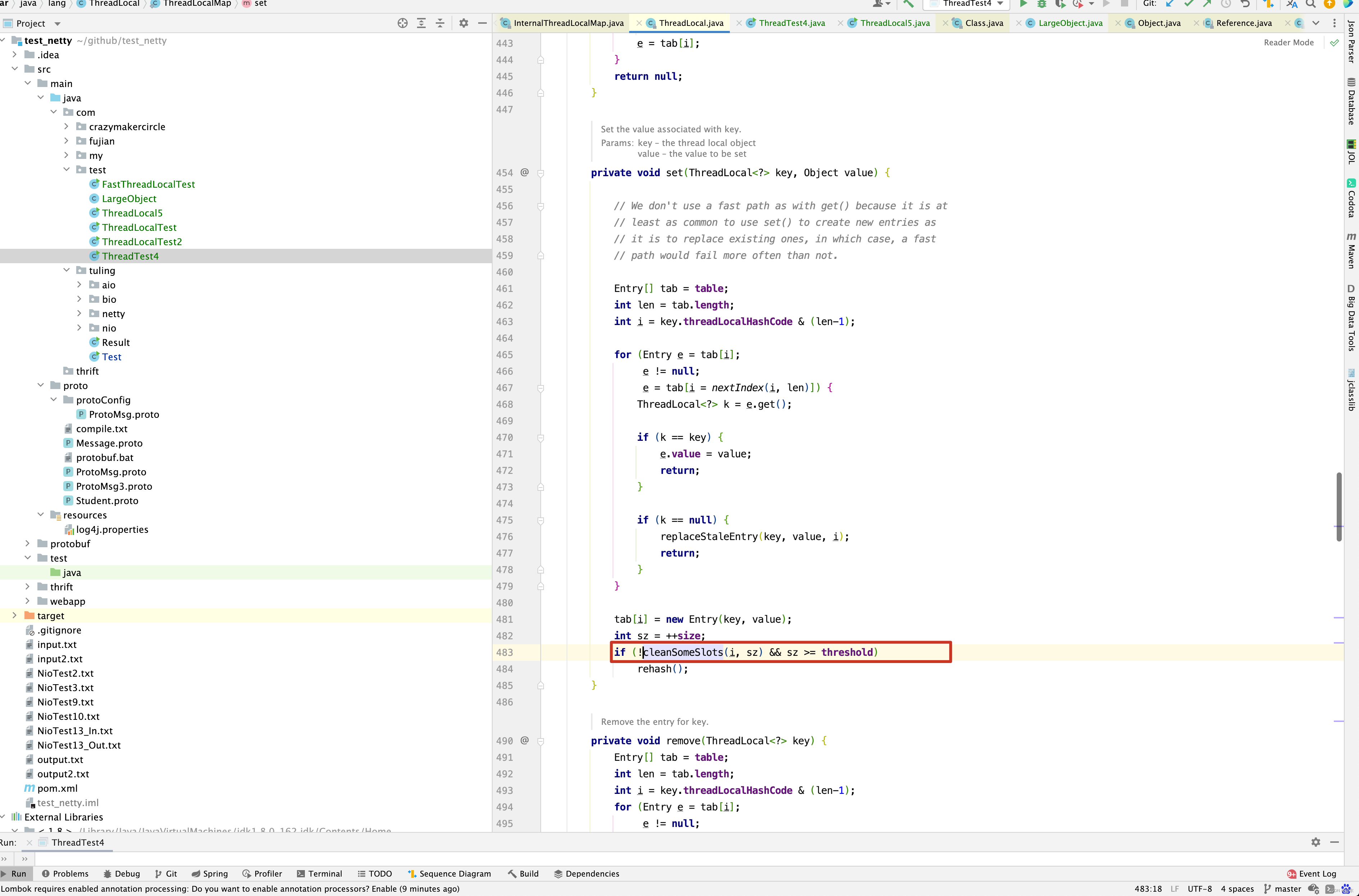Expand the crazymakercircle package folder
The image size is (1359, 896).
(x=66, y=127)
